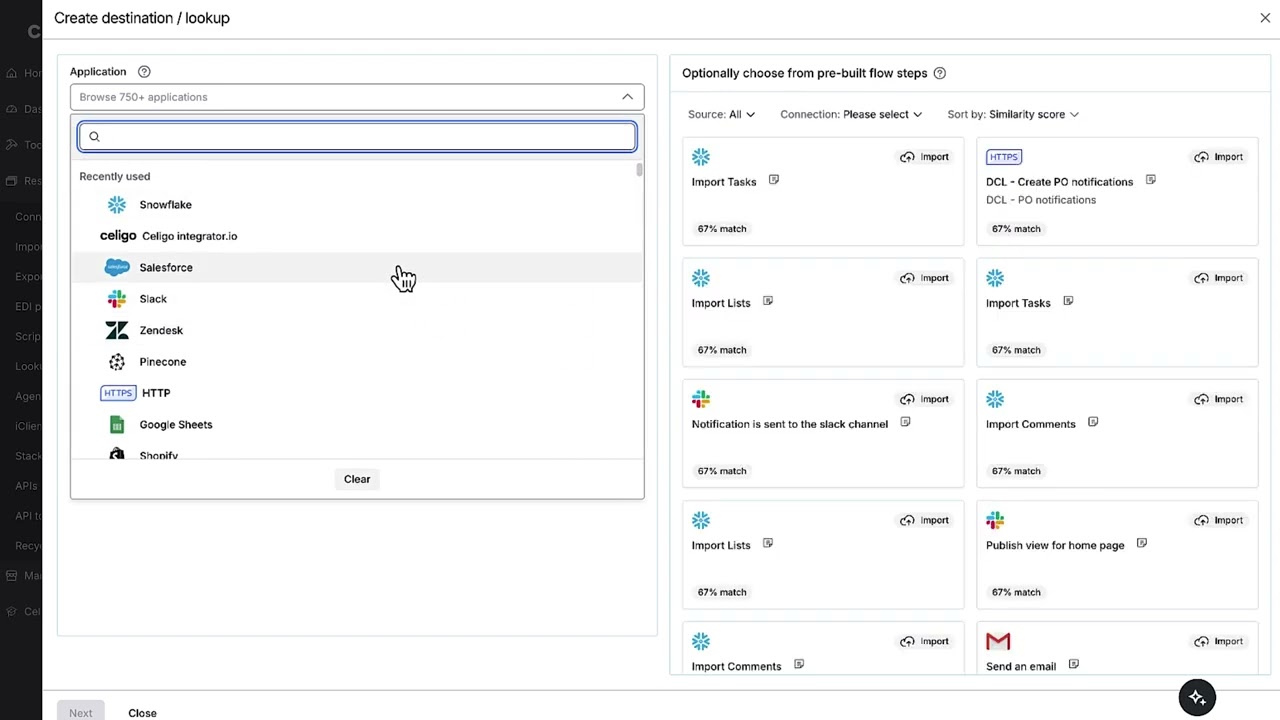Close the Create destination dialog
1280x720 pixels.
[1265, 18]
